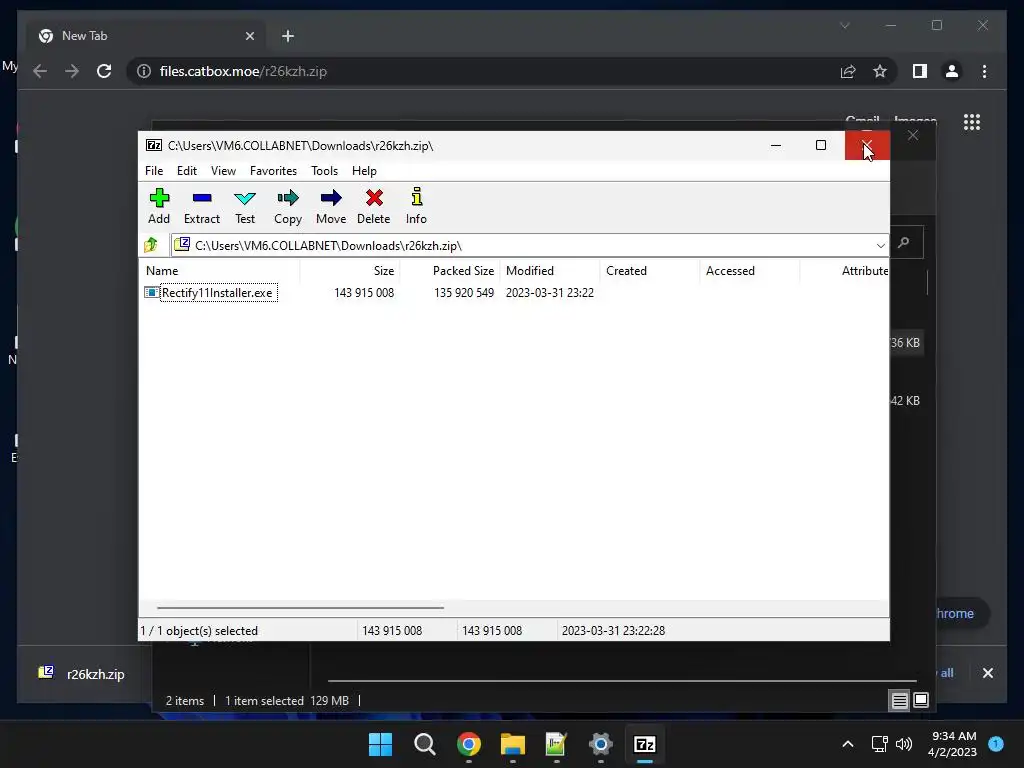Image resolution: width=1024 pixels, height=768 pixels.
Task: Open the Windows Start menu
Action: (380, 744)
